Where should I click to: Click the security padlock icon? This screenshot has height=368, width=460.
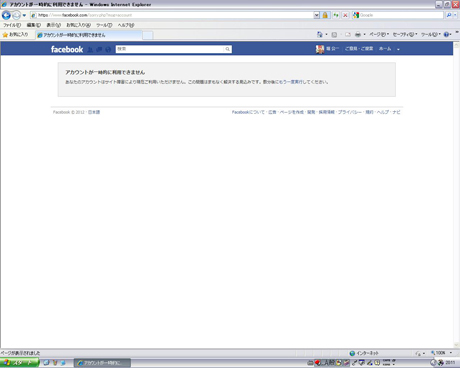tap(325, 15)
